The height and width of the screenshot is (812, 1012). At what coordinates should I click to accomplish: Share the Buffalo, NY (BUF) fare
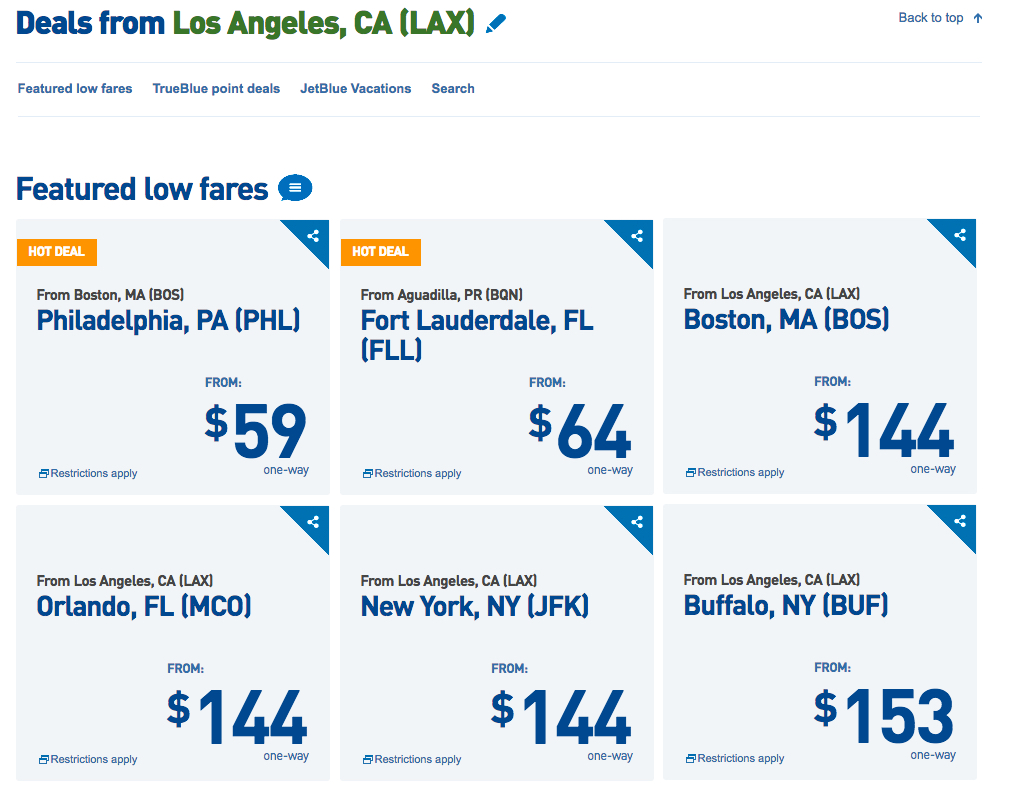coord(960,522)
